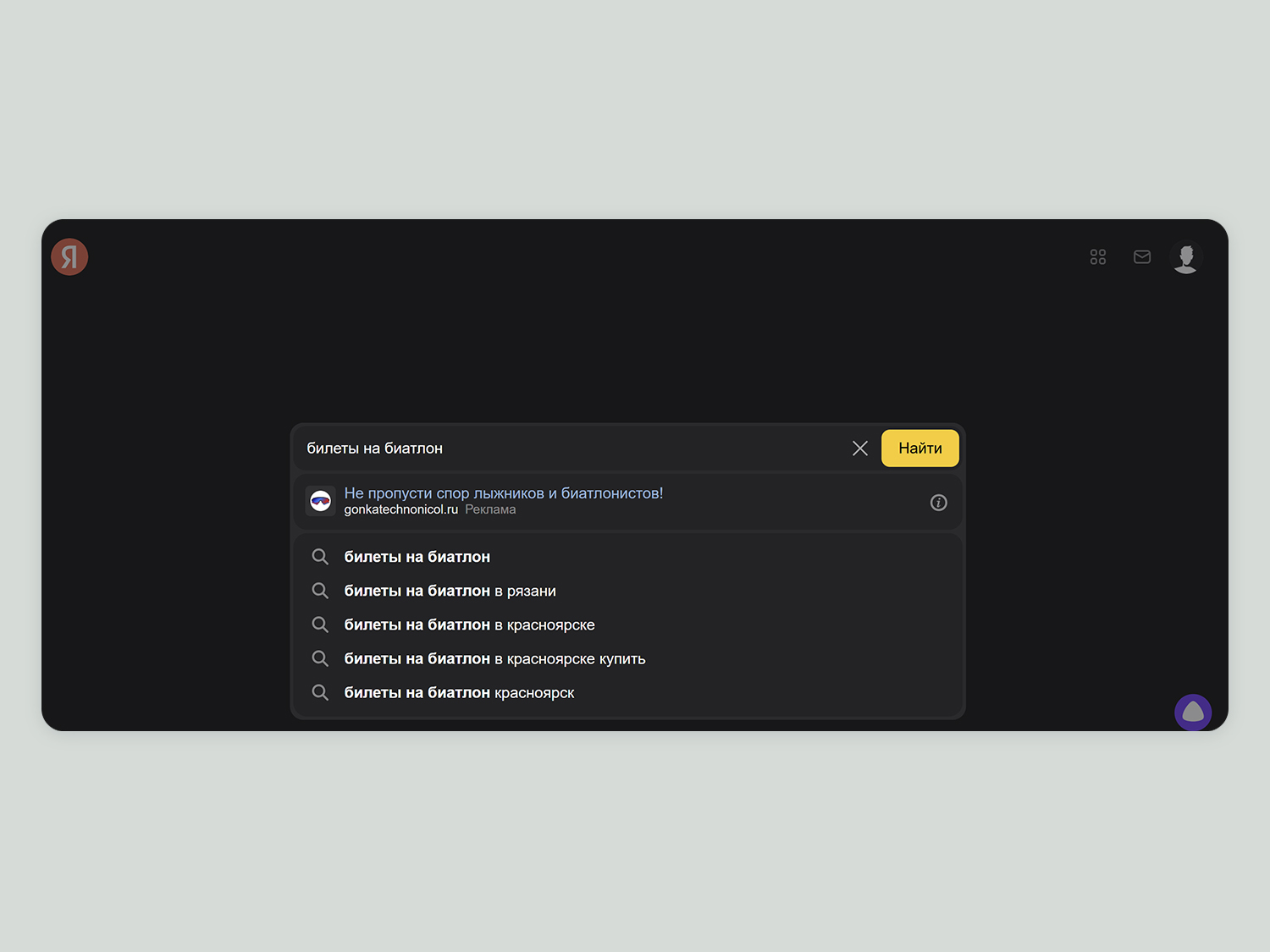Screen dimensions: 1270x952
Task: Click the gonkatechnonicol.ru domain text
Action: click(400, 509)
